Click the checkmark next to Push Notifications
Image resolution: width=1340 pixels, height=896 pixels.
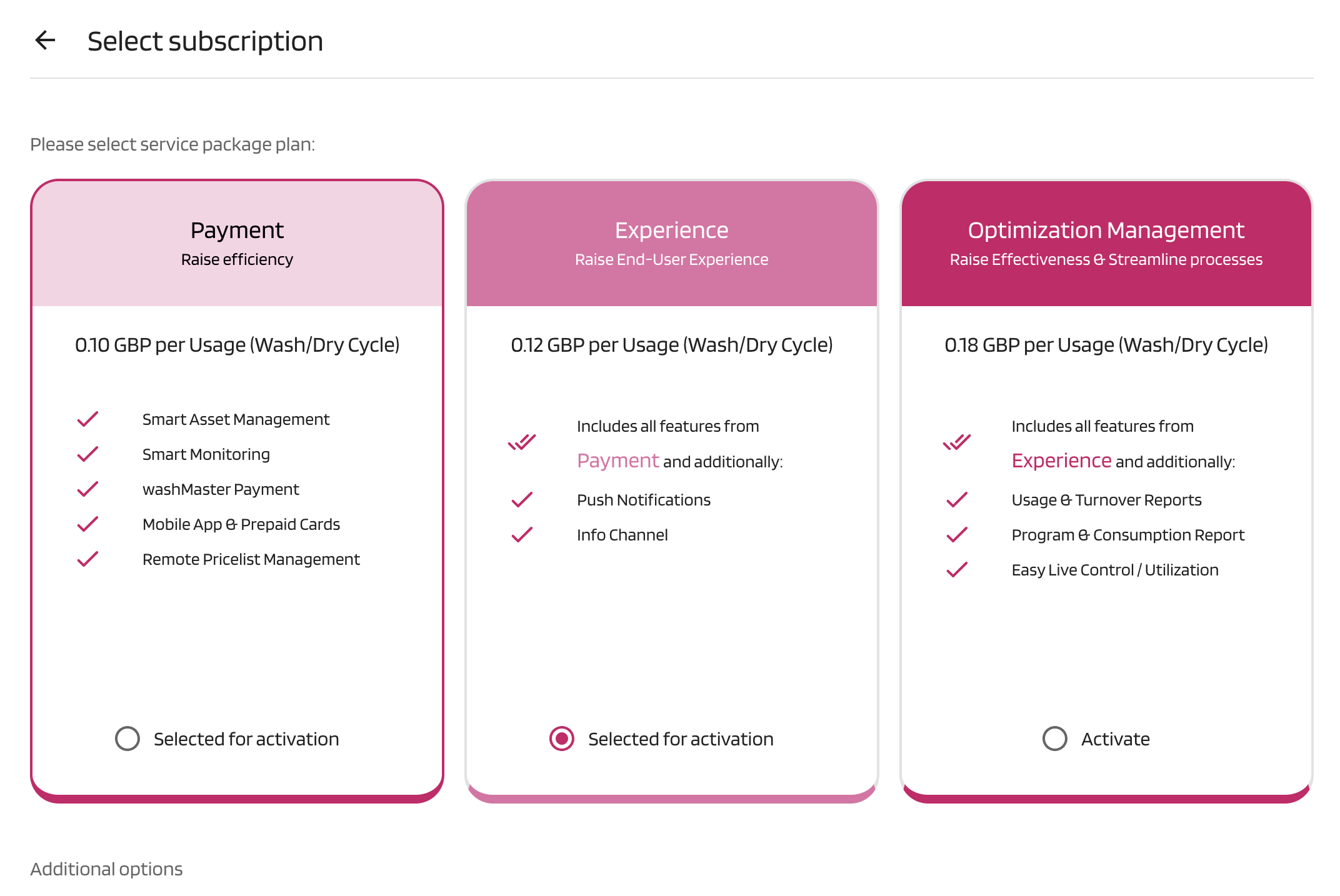[522, 500]
